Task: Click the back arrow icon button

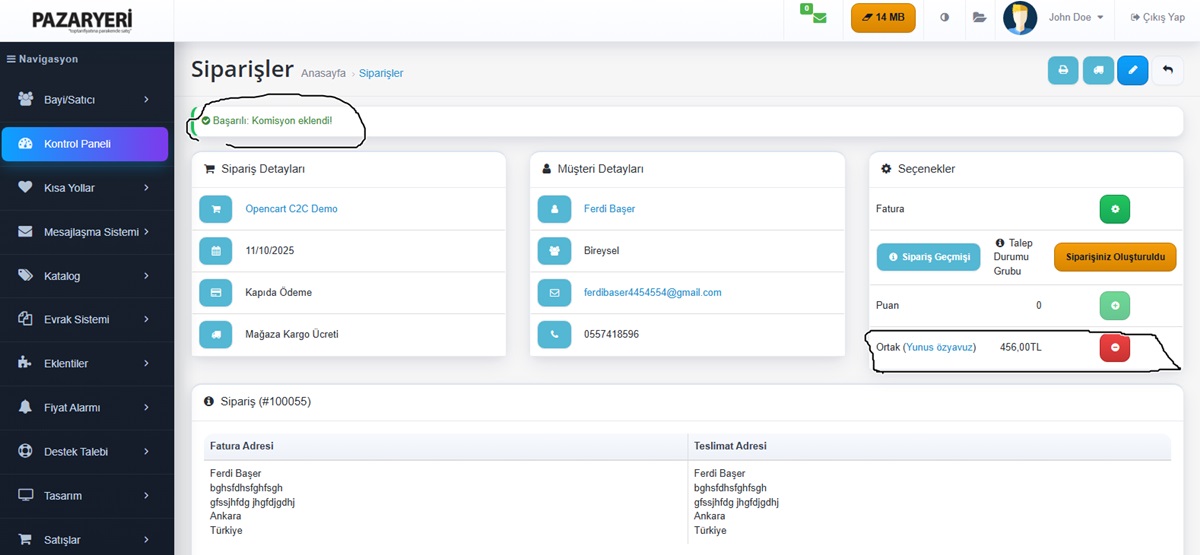Action: click(x=1167, y=70)
